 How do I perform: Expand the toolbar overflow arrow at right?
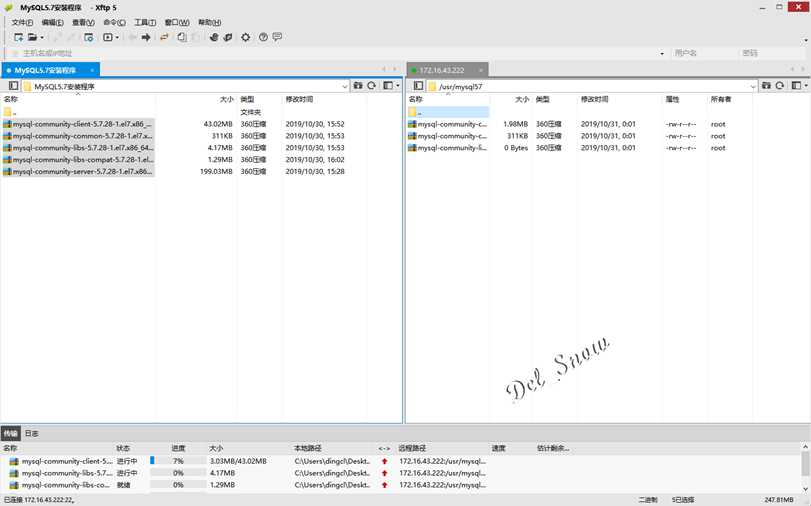(806, 40)
